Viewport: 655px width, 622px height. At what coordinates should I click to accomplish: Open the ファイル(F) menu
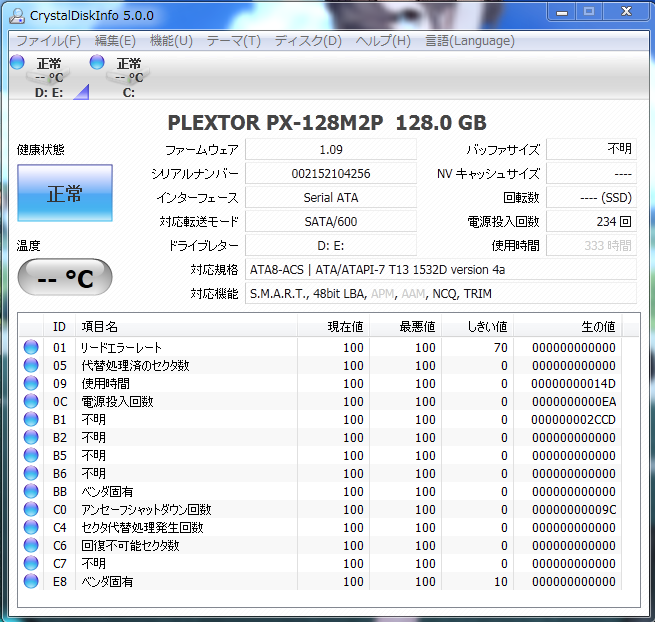point(48,41)
